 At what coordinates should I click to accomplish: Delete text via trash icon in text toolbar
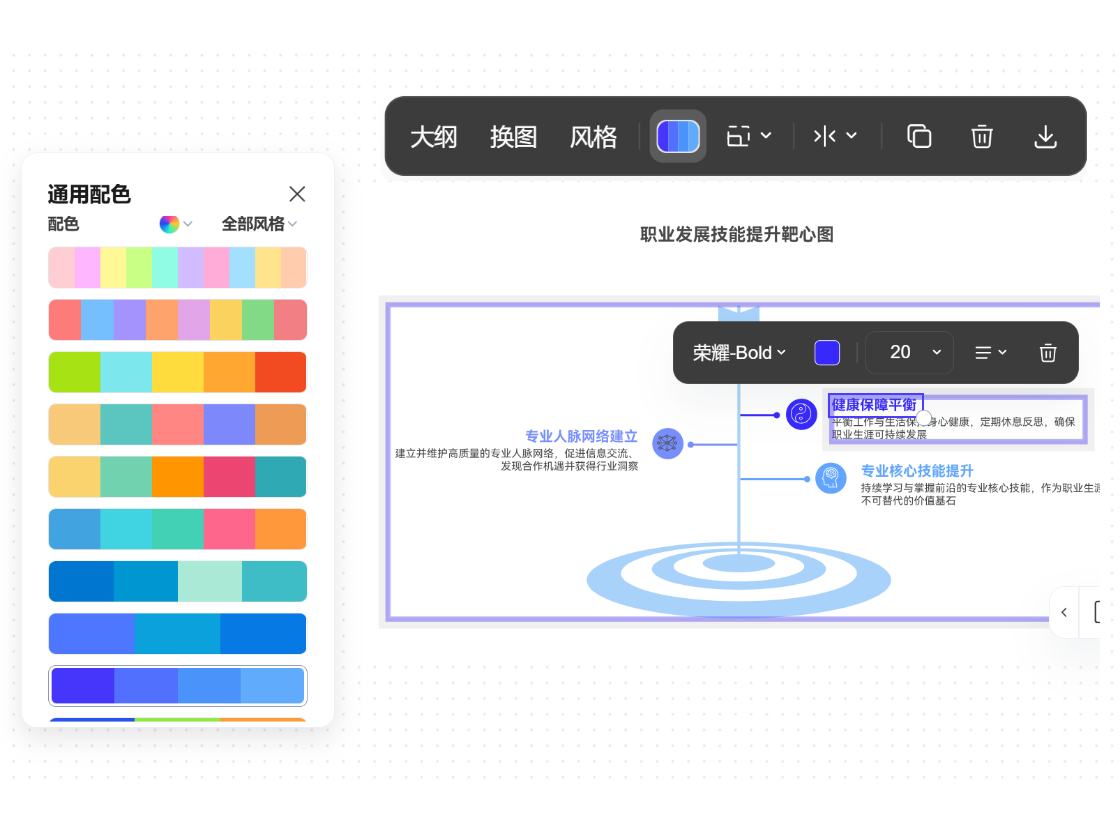click(1047, 352)
